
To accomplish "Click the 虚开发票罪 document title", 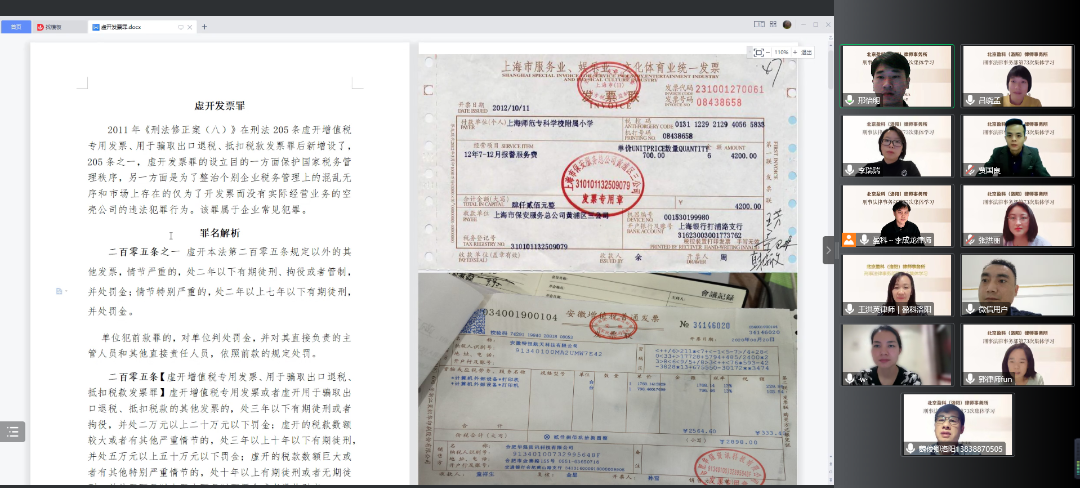I will coord(220,106).
